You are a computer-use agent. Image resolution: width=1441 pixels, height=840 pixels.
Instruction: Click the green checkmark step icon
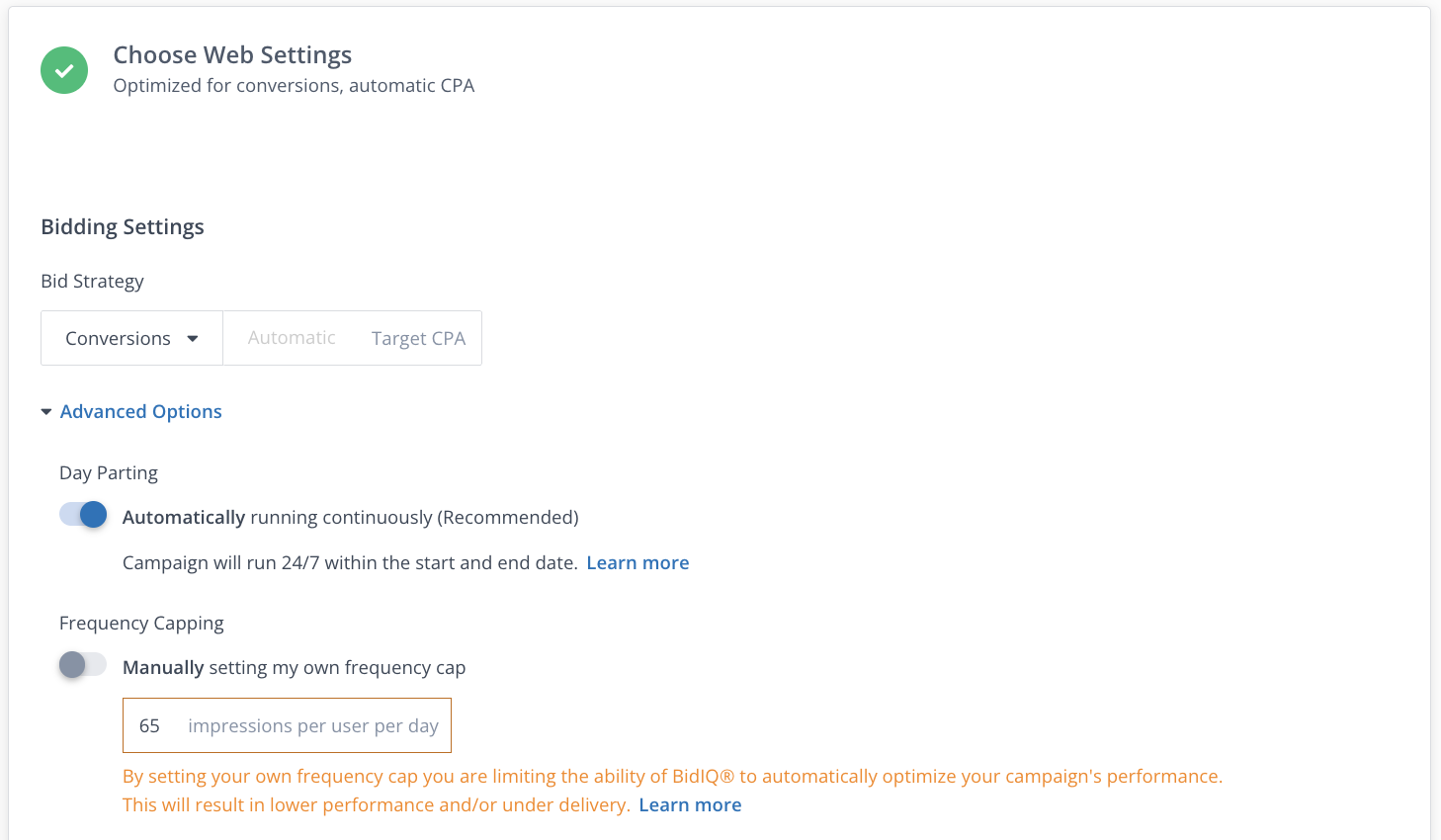(x=64, y=70)
